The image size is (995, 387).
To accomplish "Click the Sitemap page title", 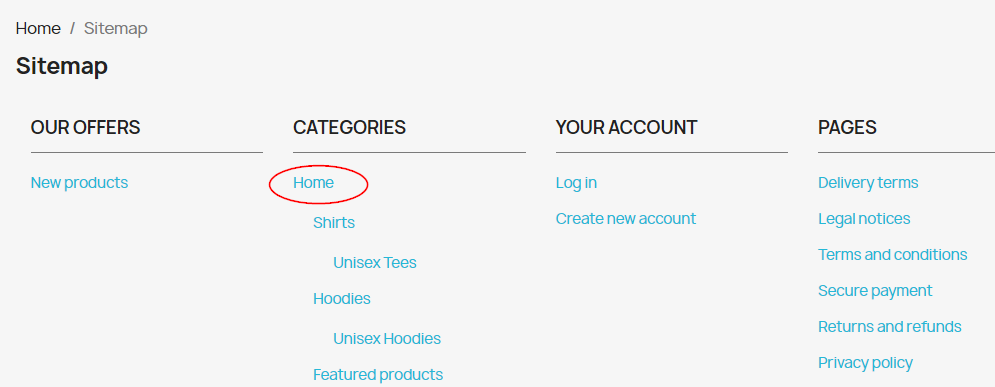I will (x=62, y=66).
